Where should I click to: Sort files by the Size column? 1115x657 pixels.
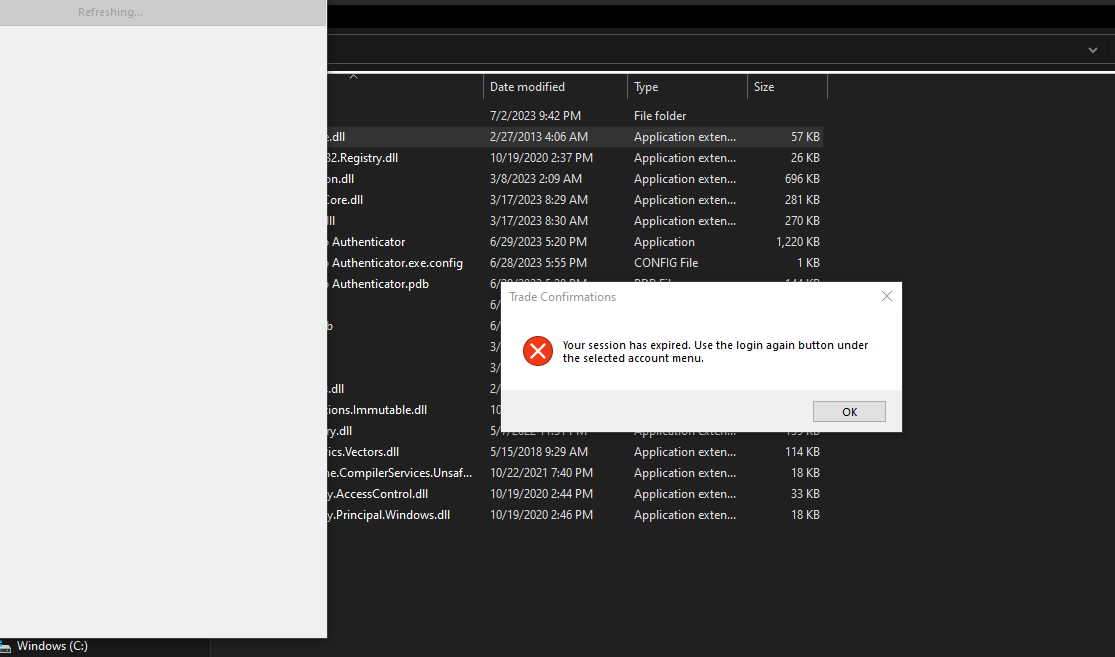pos(763,86)
